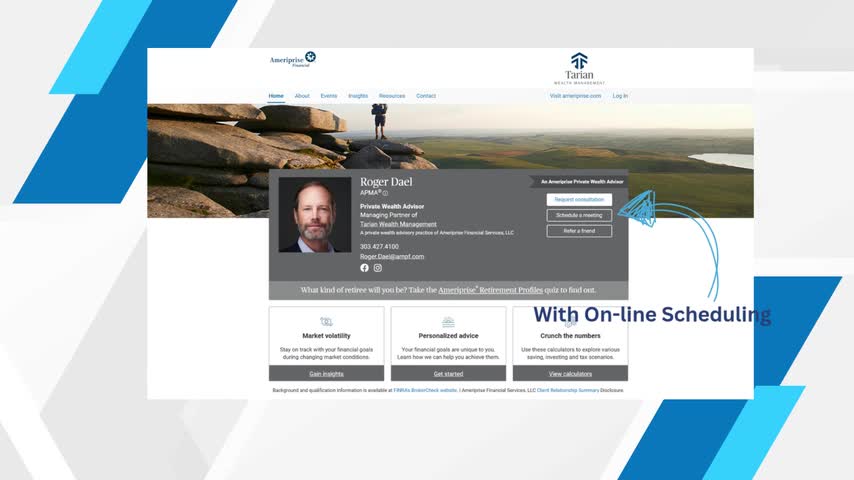Click Roger Dael's profile photo

315,215
